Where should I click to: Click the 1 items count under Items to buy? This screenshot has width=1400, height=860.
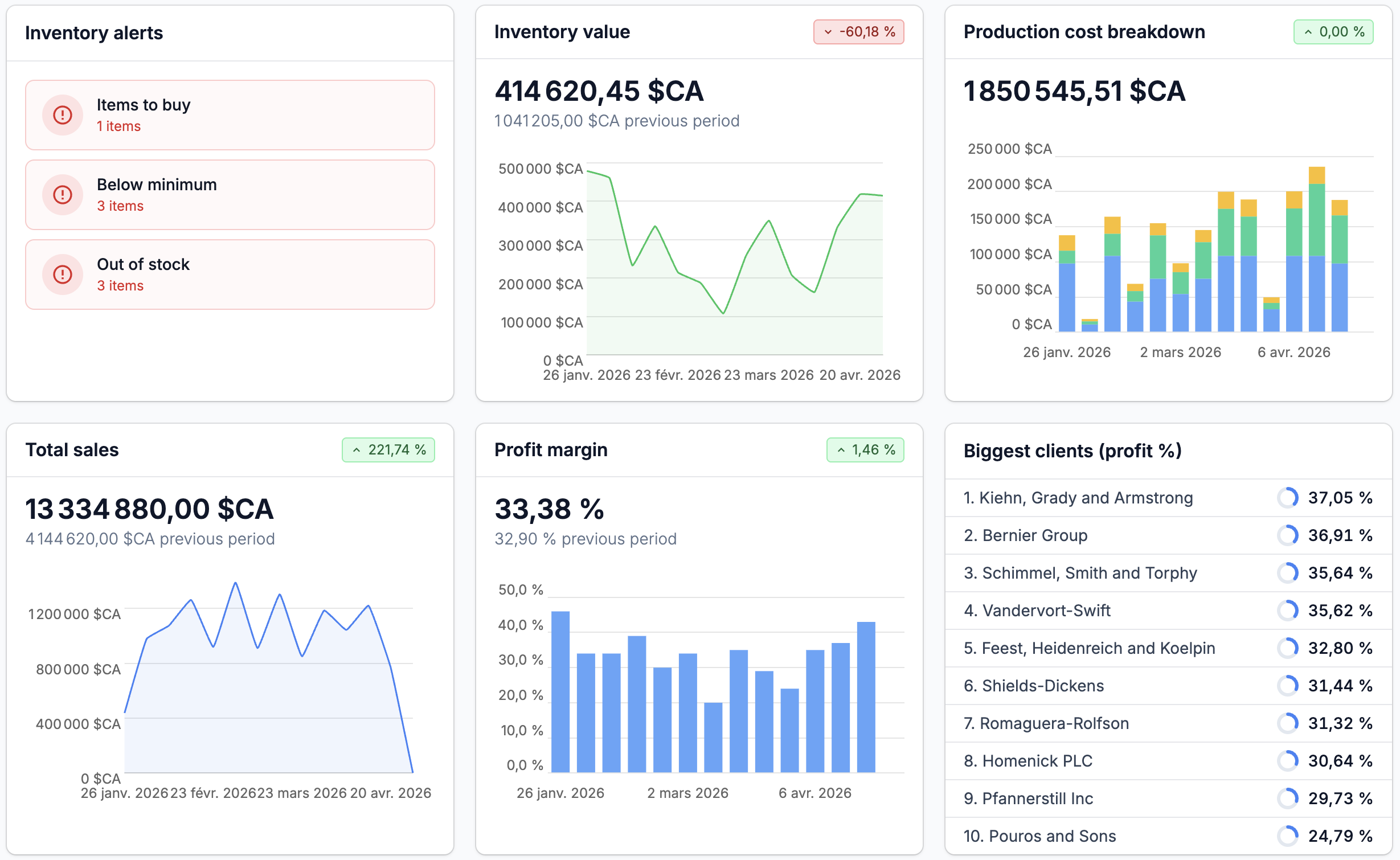pyautogui.click(x=118, y=126)
